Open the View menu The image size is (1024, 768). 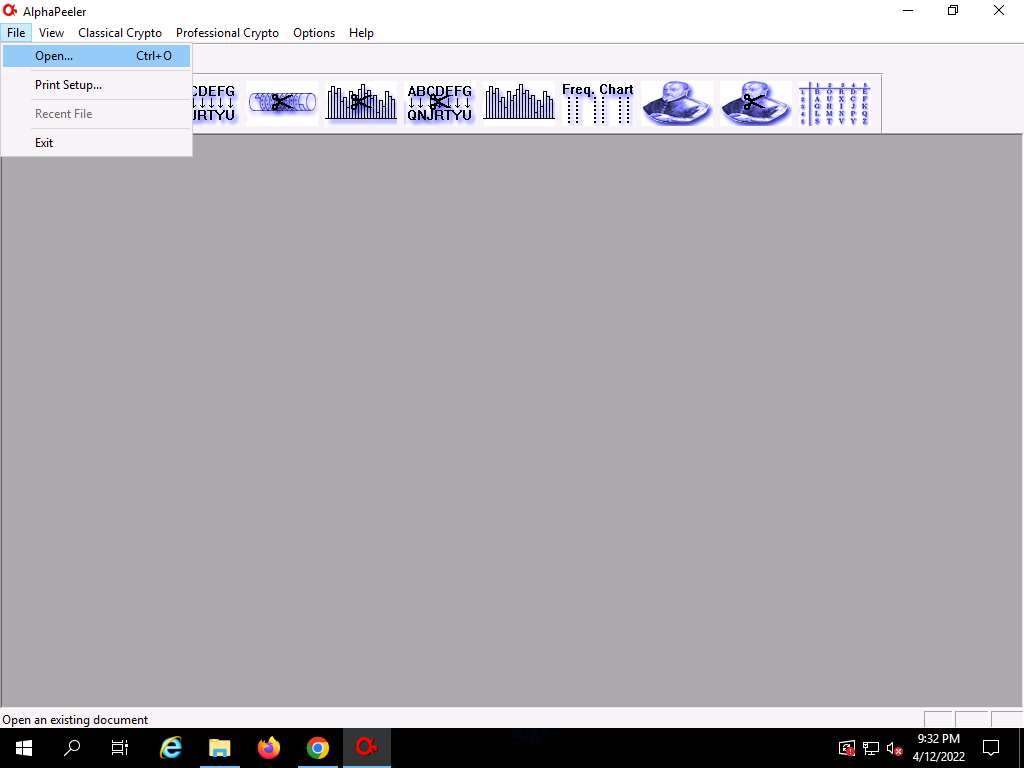51,33
